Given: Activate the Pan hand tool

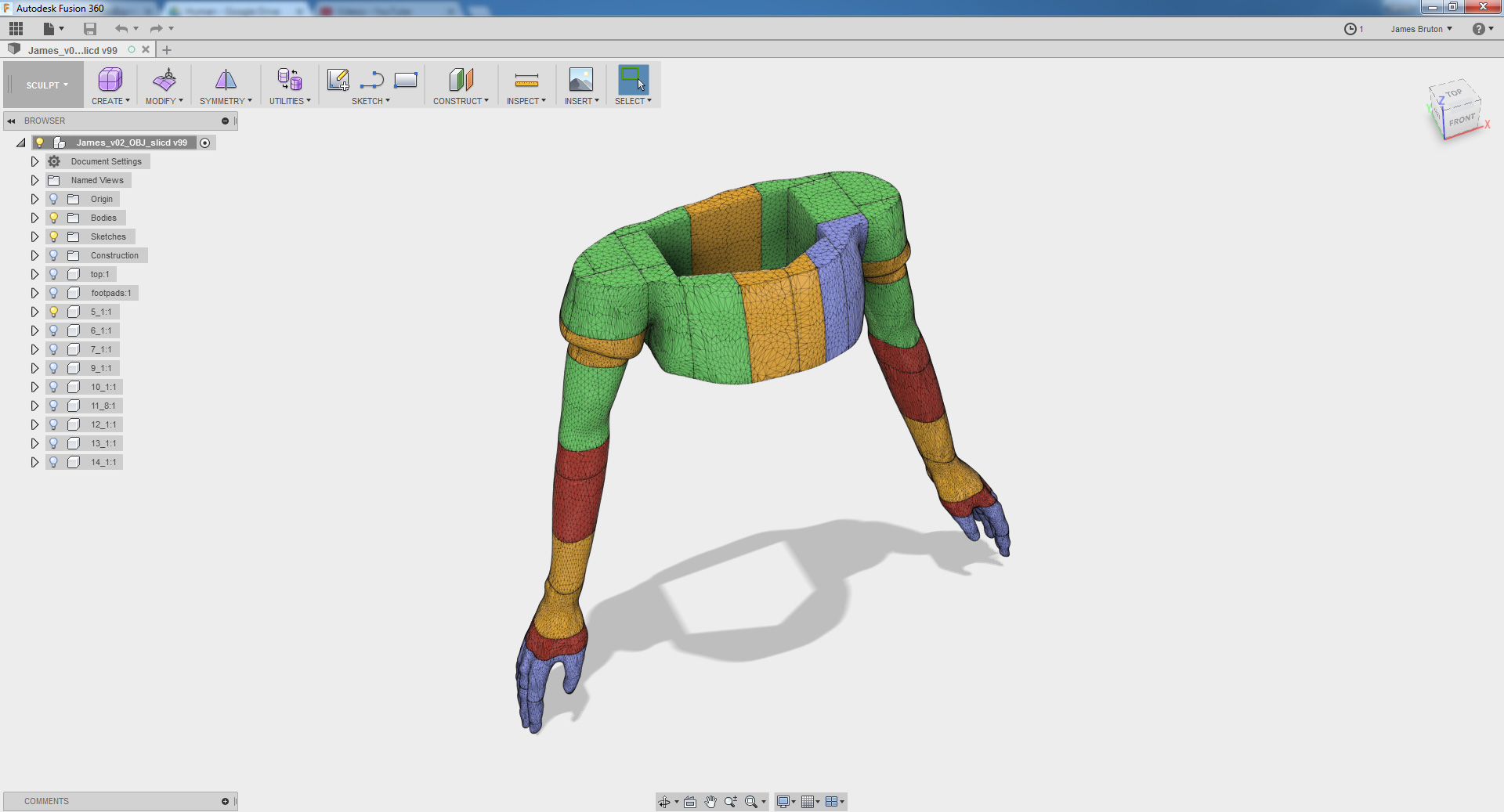Looking at the screenshot, I should [x=710, y=802].
